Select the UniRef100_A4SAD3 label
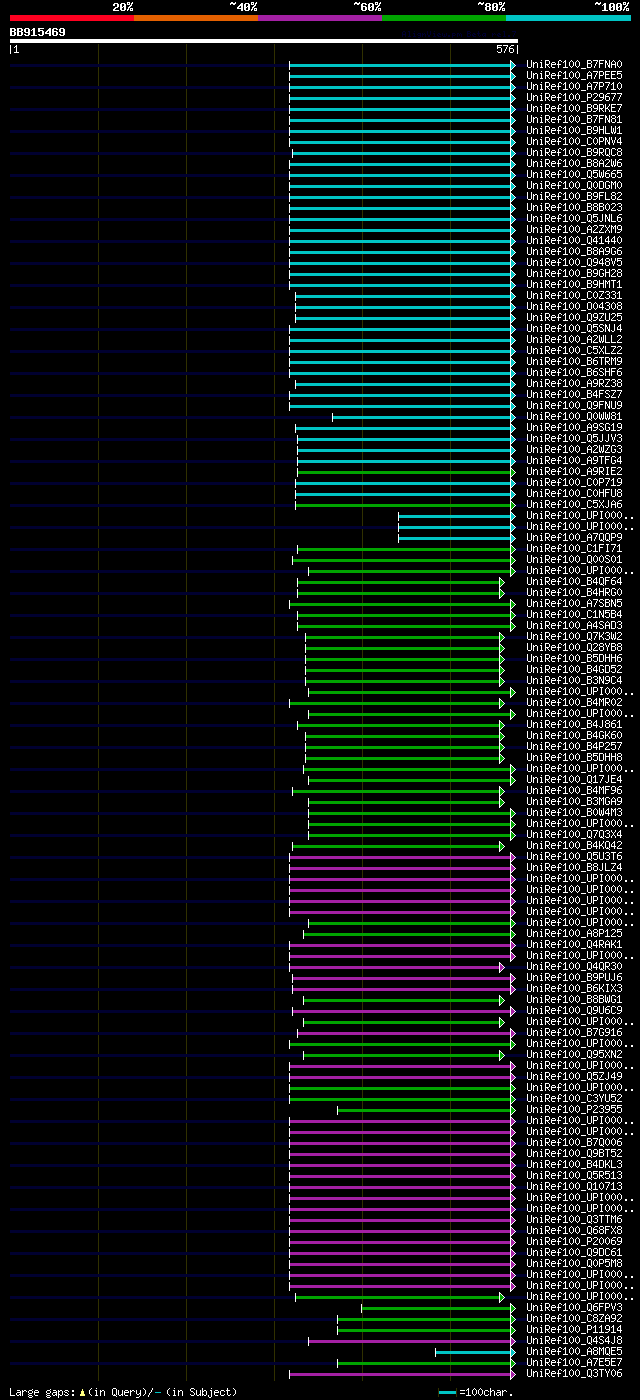Image resolution: width=640 pixels, height=1400 pixels. (x=574, y=626)
